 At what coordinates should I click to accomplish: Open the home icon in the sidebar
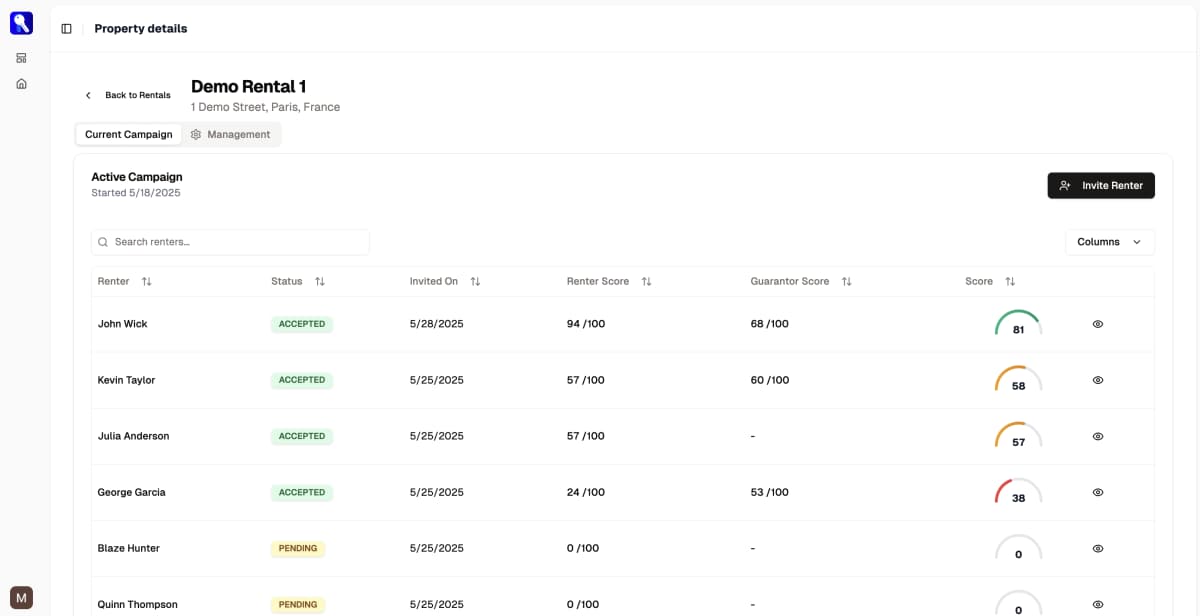(x=21, y=84)
